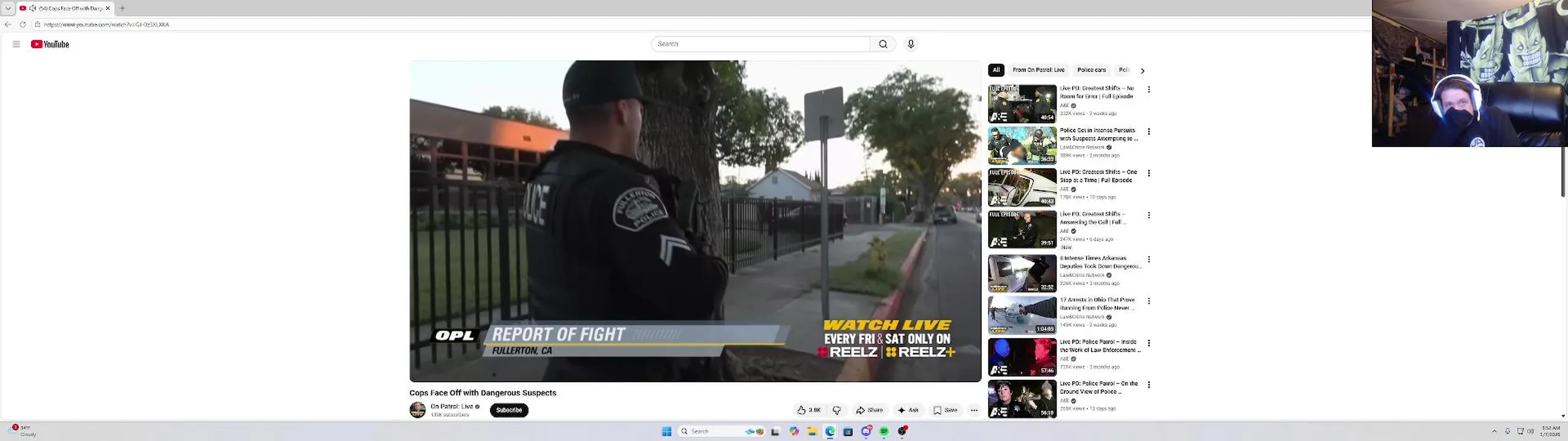Open the Ask AI button
Image resolution: width=1568 pixels, height=441 pixels.
[x=908, y=410]
